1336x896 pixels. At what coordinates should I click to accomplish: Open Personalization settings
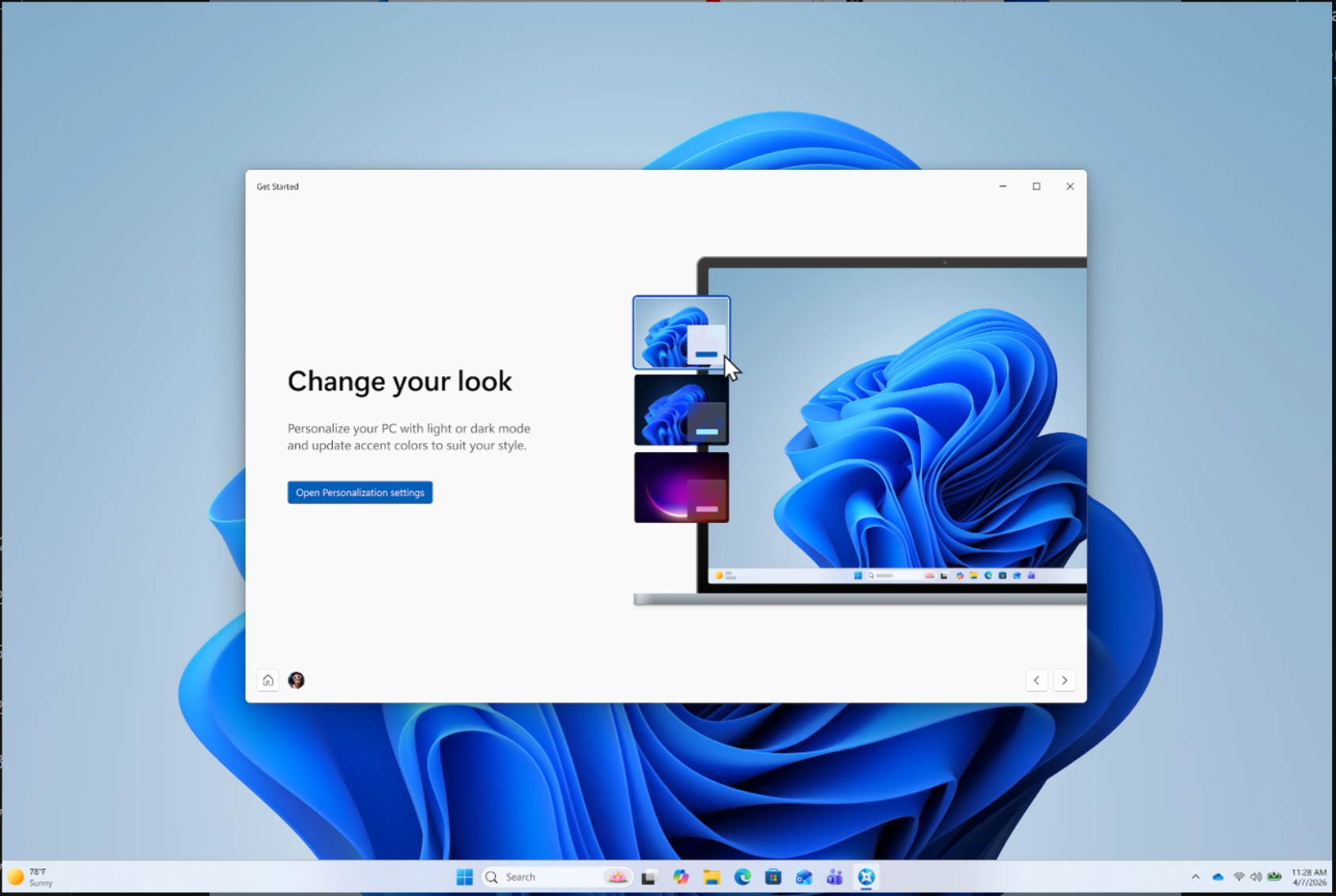[x=360, y=492]
